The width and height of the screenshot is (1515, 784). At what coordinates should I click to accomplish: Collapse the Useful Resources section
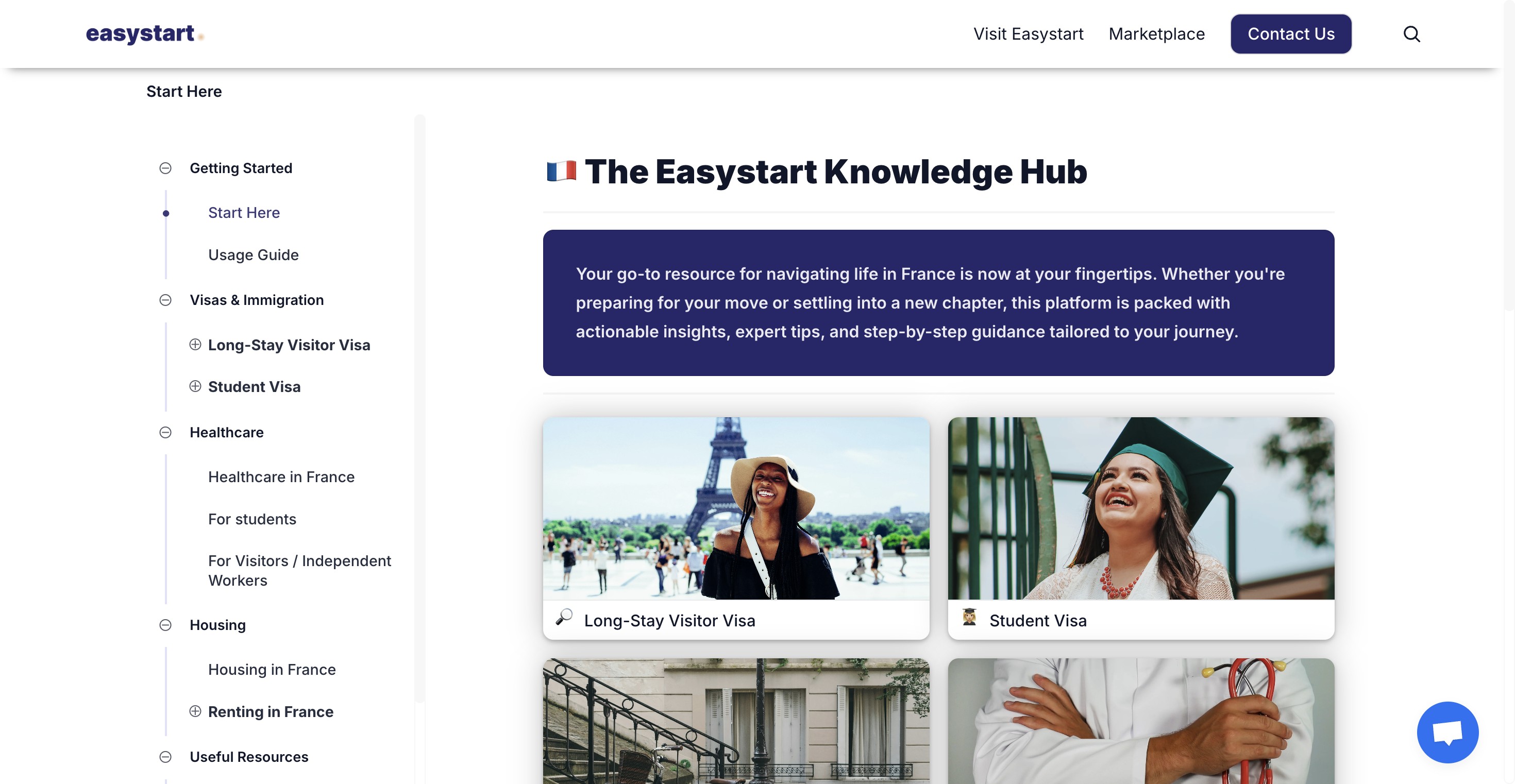point(165,756)
